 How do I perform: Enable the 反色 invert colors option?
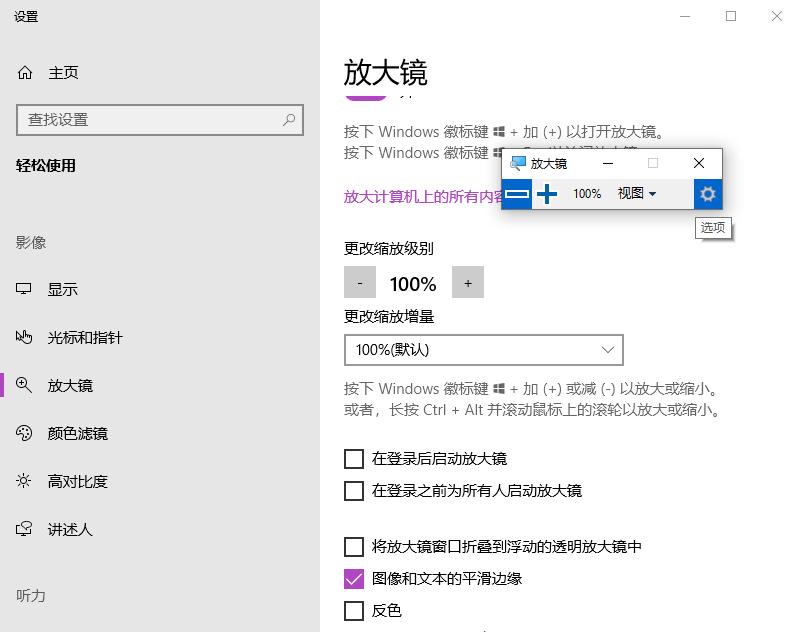click(x=354, y=611)
